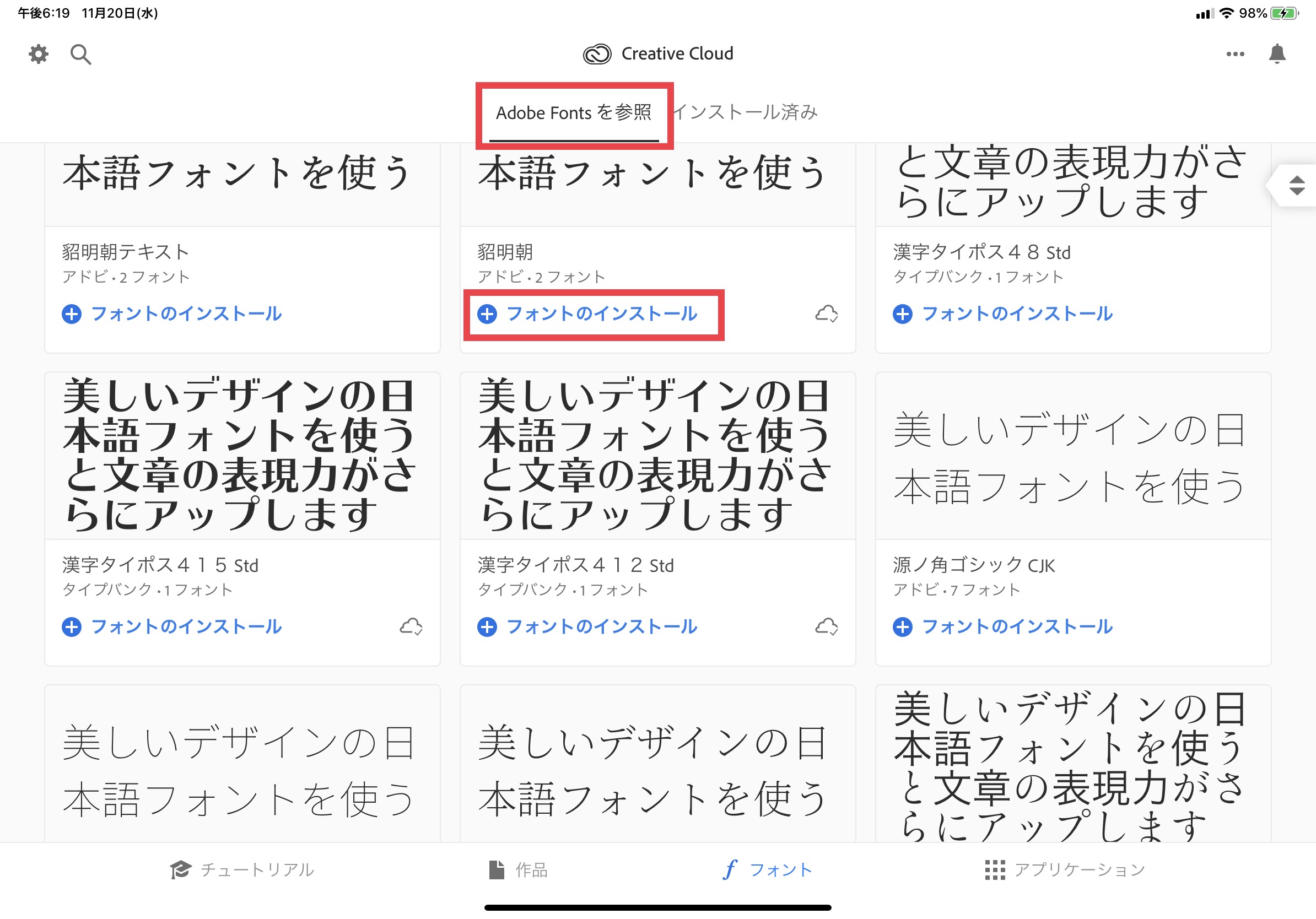Image resolution: width=1316 pixels, height=919 pixels.
Task: Open the アプリケーション bottom tab
Action: click(1065, 870)
